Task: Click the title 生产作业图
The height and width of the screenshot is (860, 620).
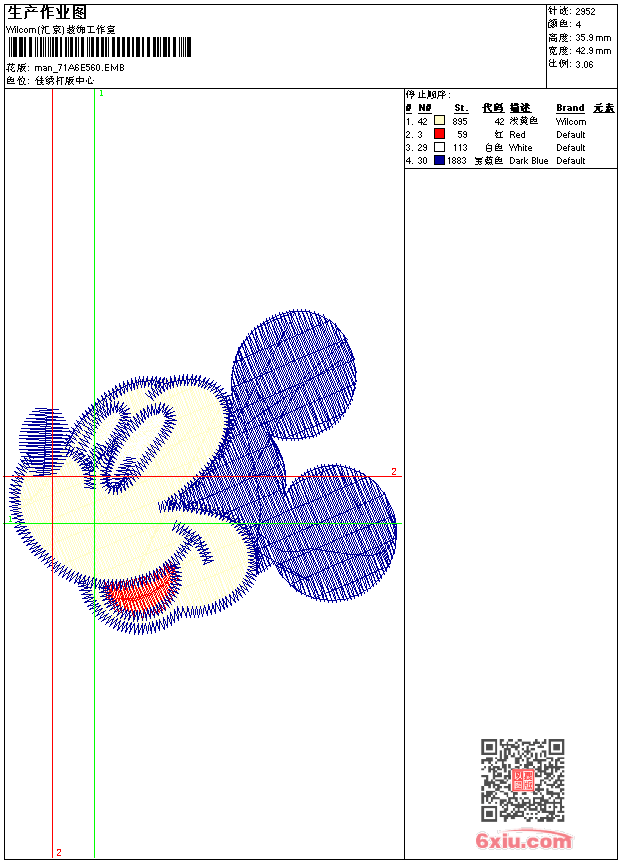Action: click(47, 13)
